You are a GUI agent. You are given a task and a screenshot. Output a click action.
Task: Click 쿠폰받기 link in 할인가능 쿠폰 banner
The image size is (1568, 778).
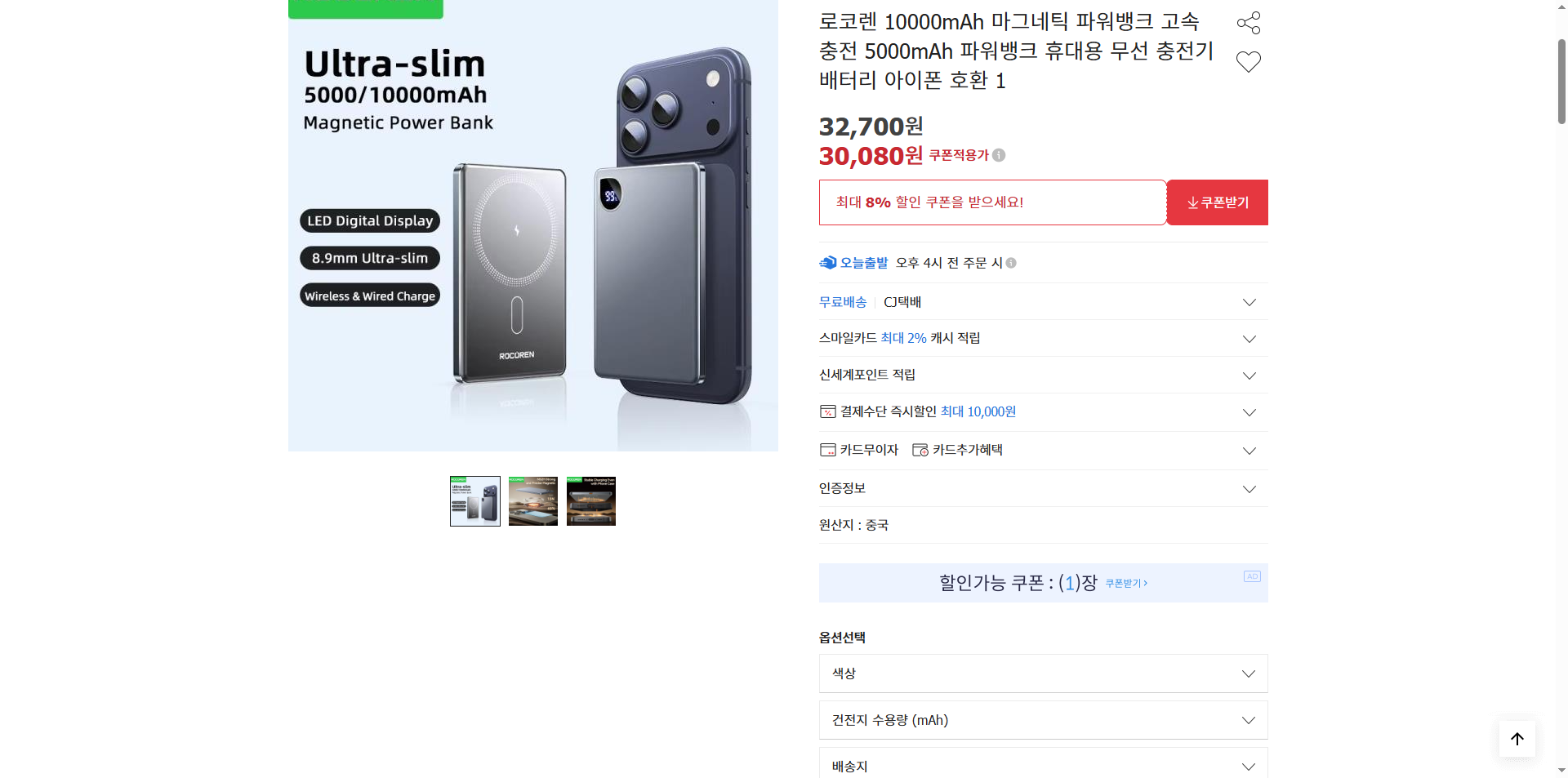click(x=1125, y=583)
